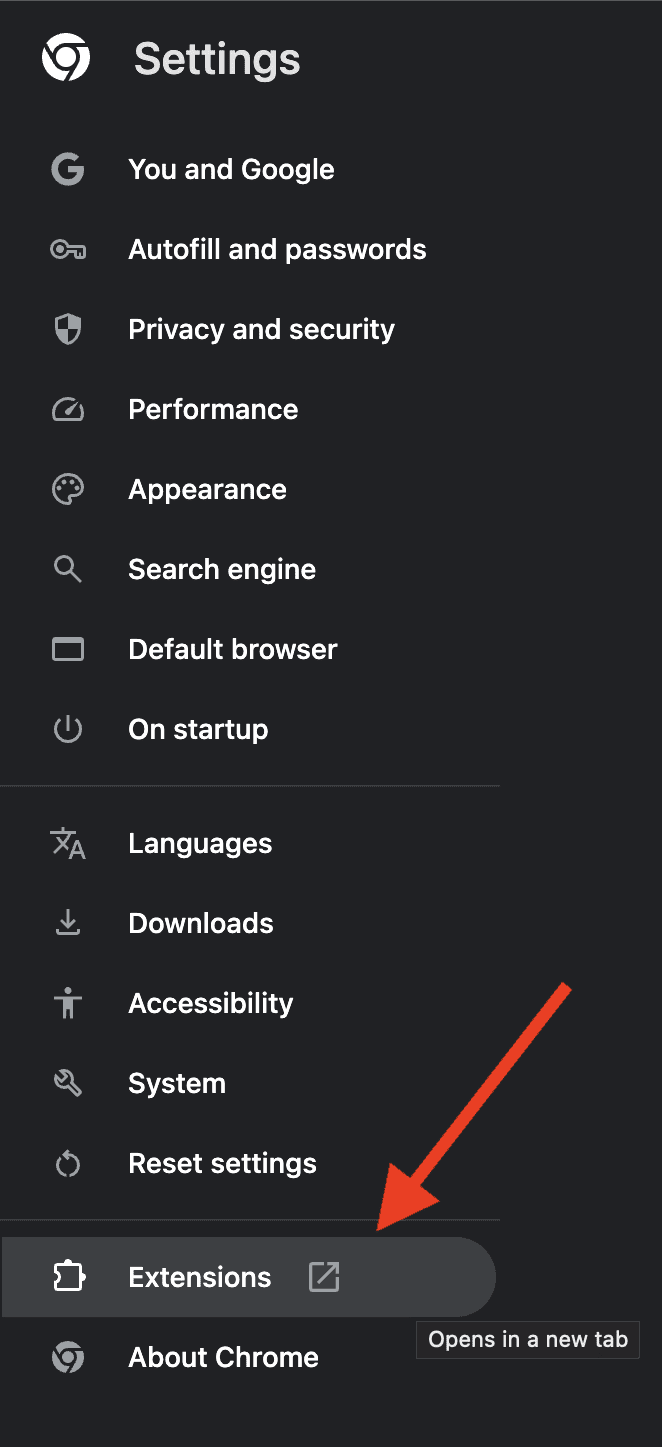Click the Google G icon
662x1447 pixels.
pyautogui.click(x=68, y=169)
